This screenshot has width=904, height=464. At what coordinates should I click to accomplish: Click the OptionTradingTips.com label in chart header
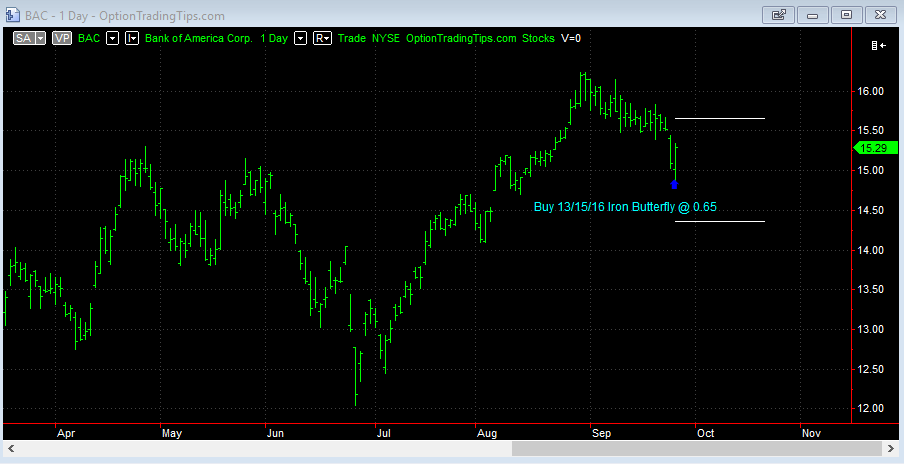click(461, 38)
